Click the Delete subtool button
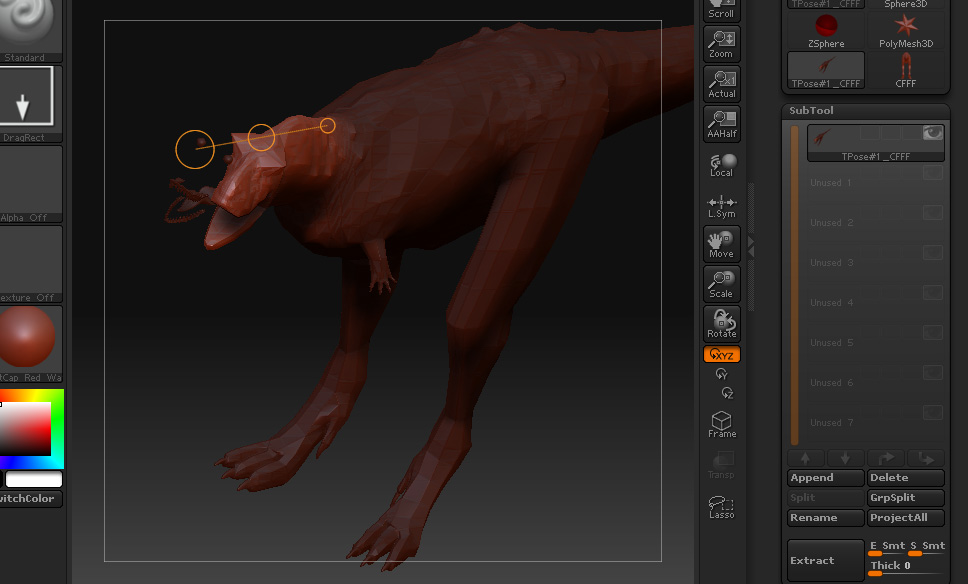Viewport: 968px width, 584px height. (906, 478)
